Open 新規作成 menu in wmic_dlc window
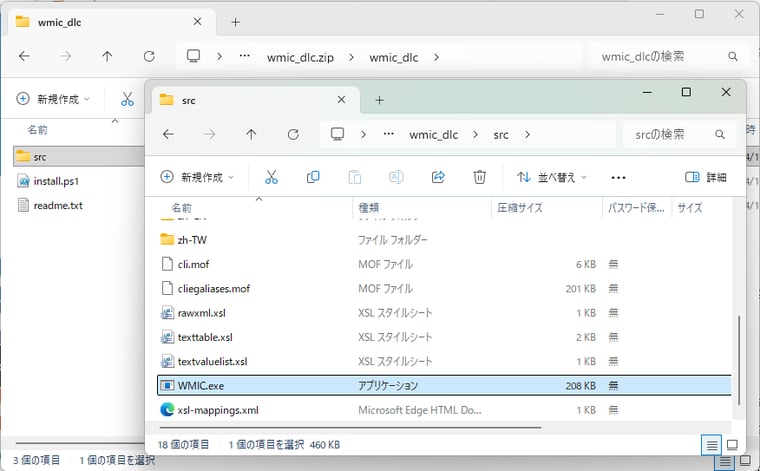 point(53,99)
